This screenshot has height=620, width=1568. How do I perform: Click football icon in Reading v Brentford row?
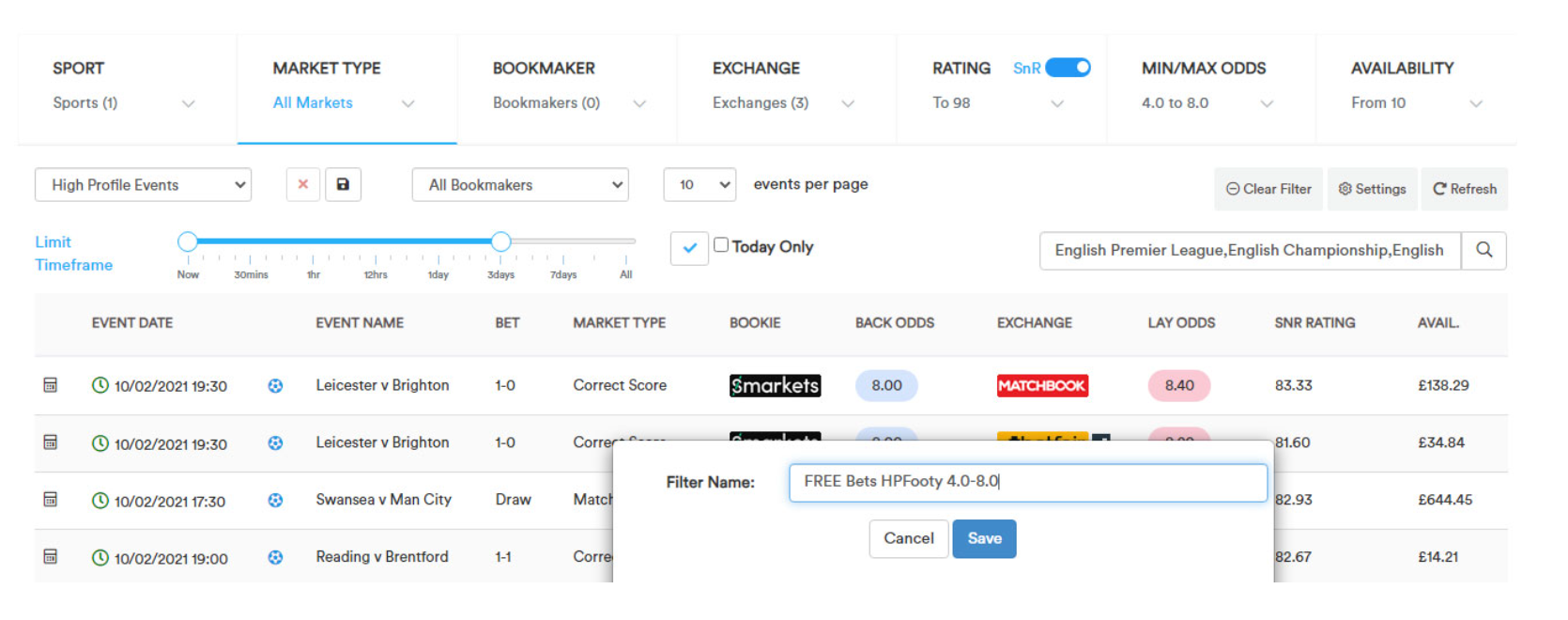pos(275,558)
